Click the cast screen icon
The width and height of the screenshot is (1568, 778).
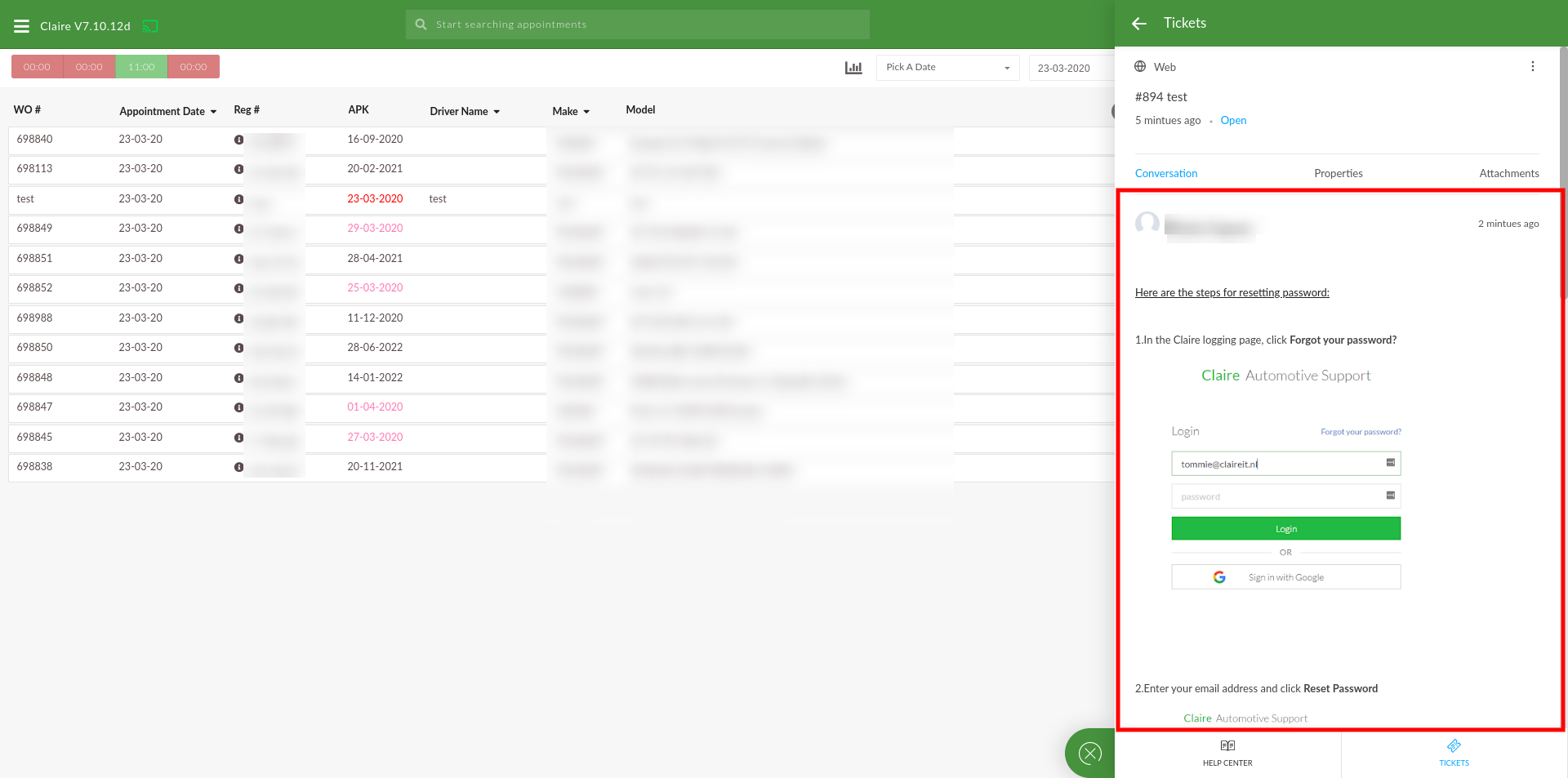coord(150,26)
